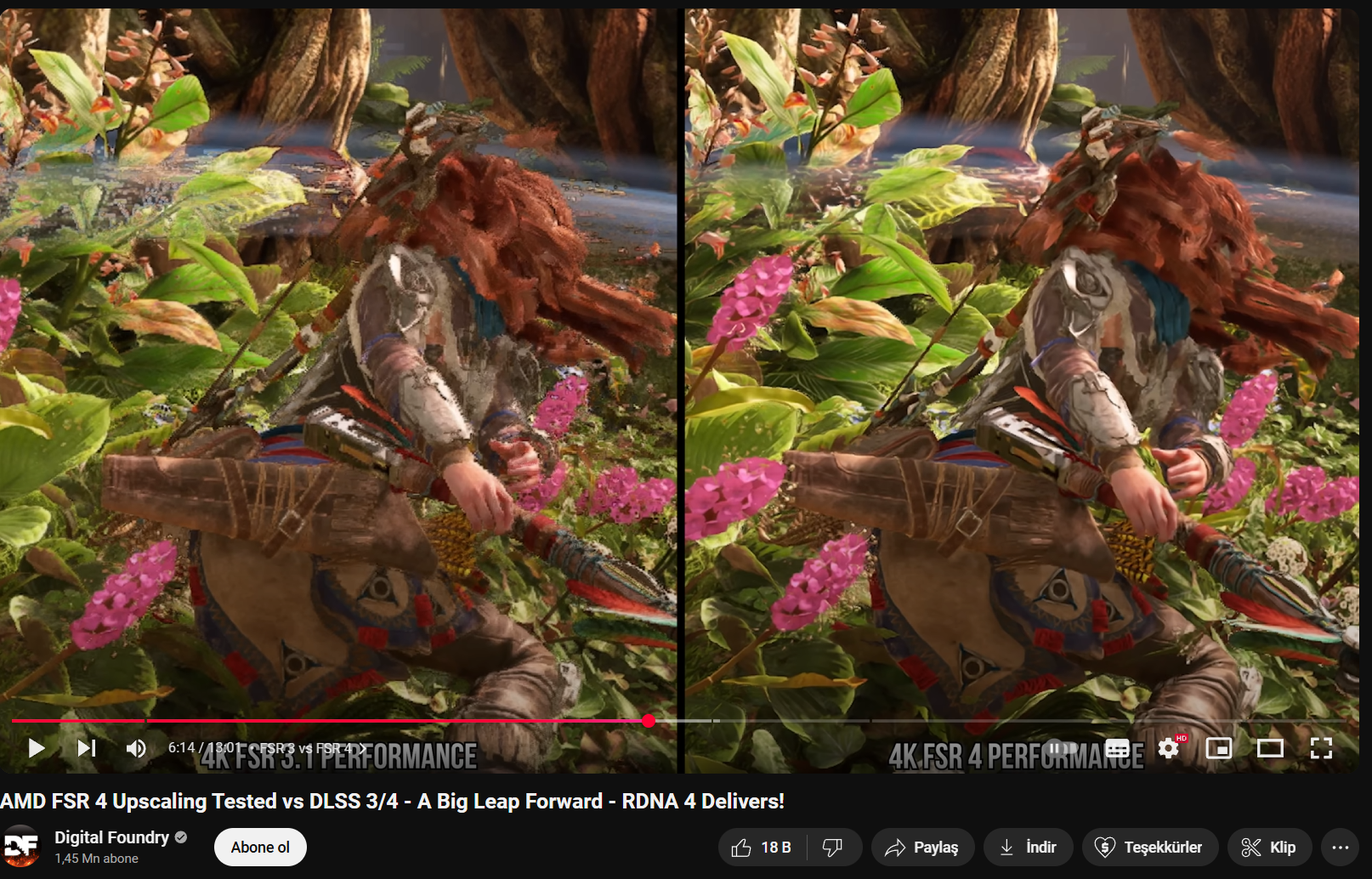The width and height of the screenshot is (1372, 879).
Task: Download the video via İndir
Action: [1028, 848]
